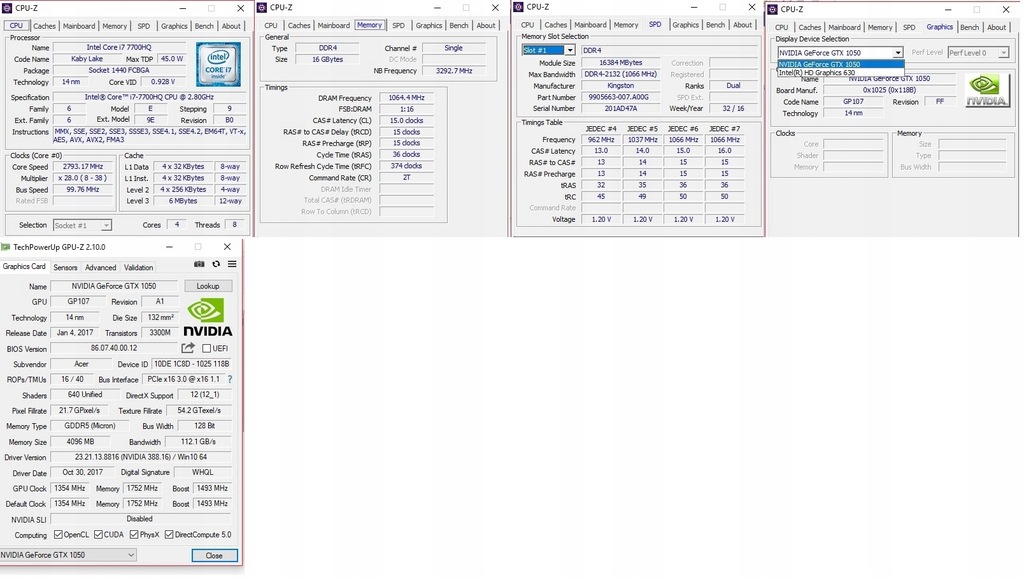Click the GPU-Z screenshot camera icon
1024x580 pixels.
click(199, 264)
